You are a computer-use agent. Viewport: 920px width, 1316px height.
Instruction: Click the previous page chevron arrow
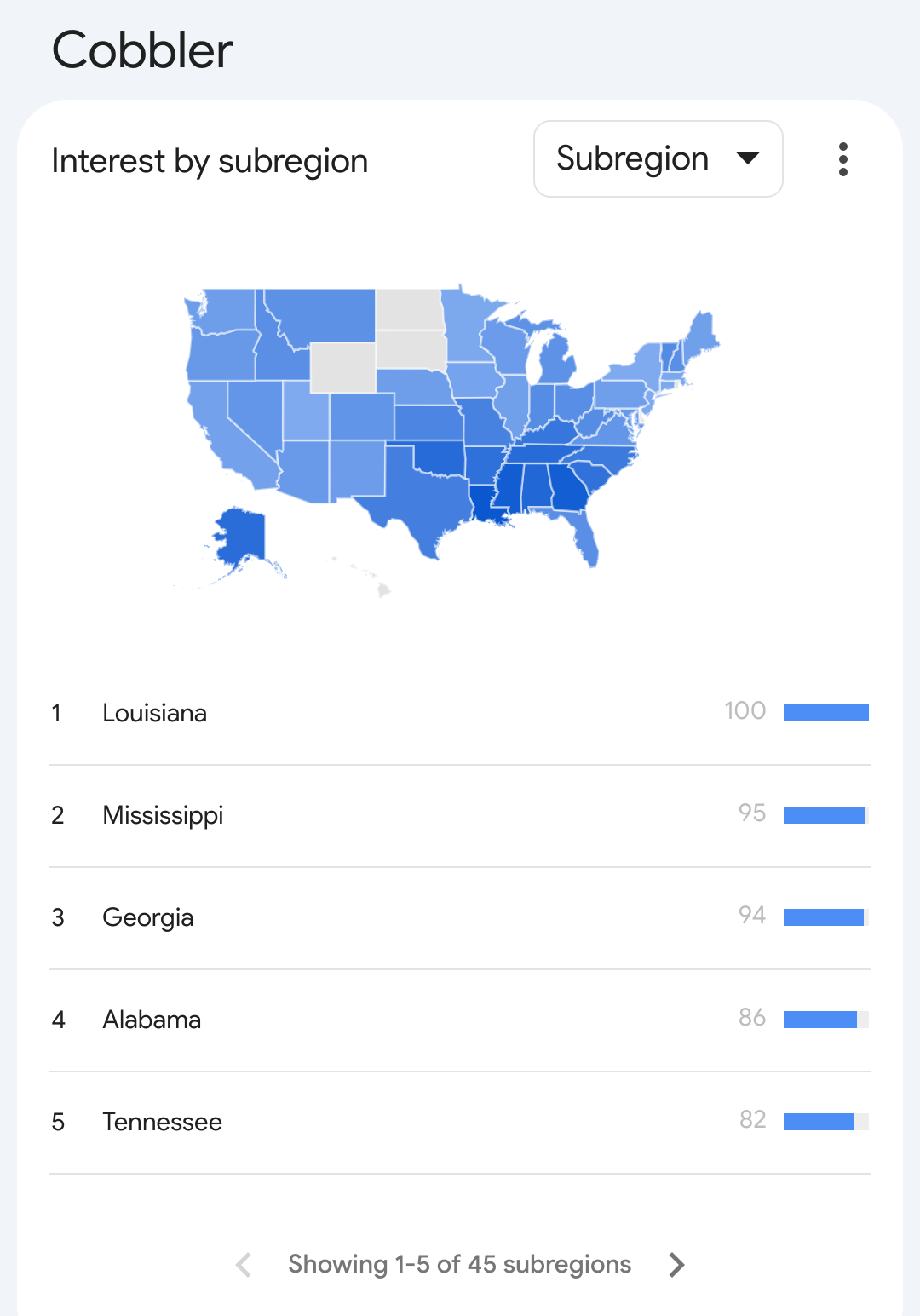[x=244, y=1265]
